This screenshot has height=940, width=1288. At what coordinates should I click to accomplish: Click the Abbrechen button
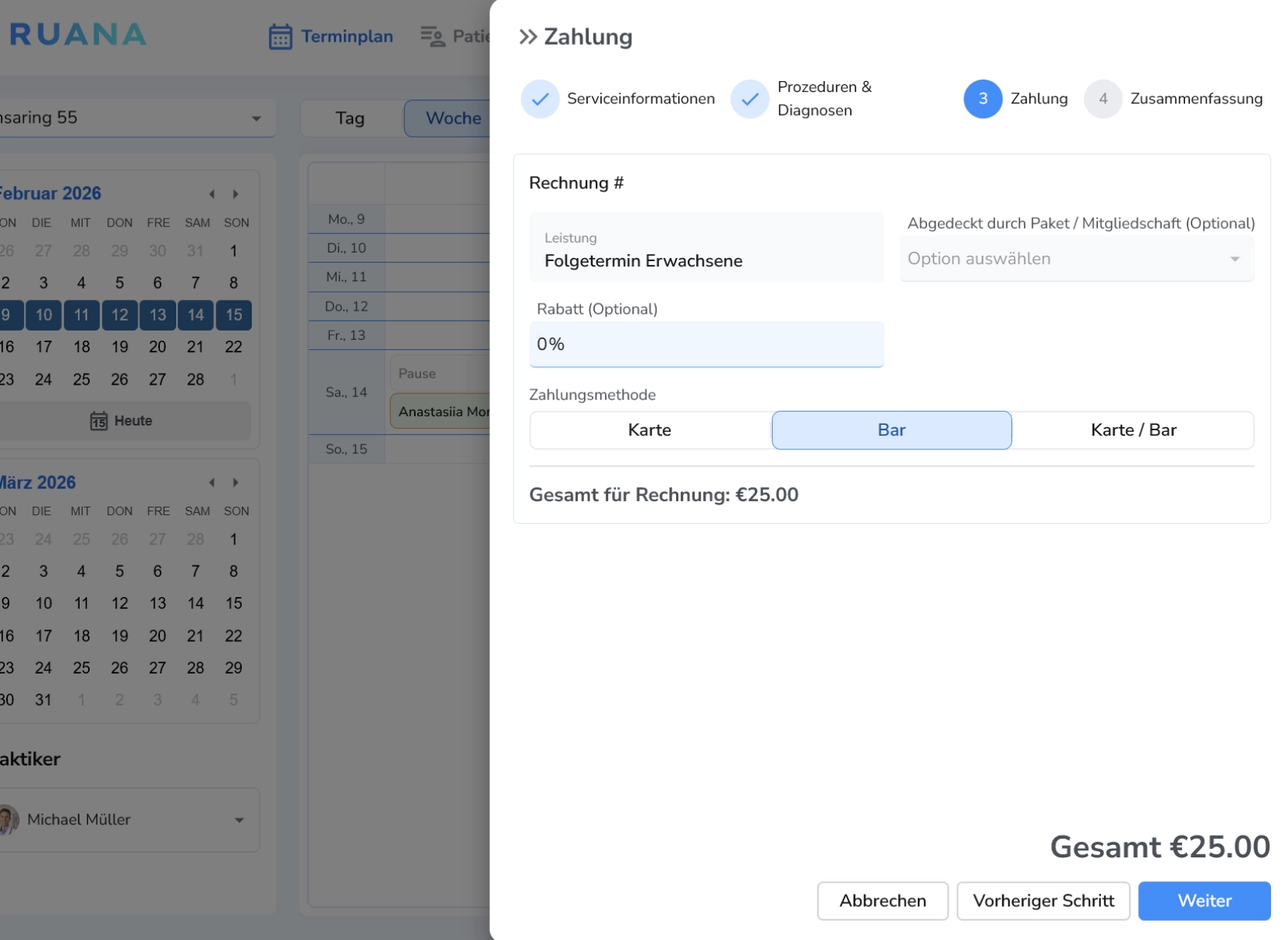[x=882, y=901]
